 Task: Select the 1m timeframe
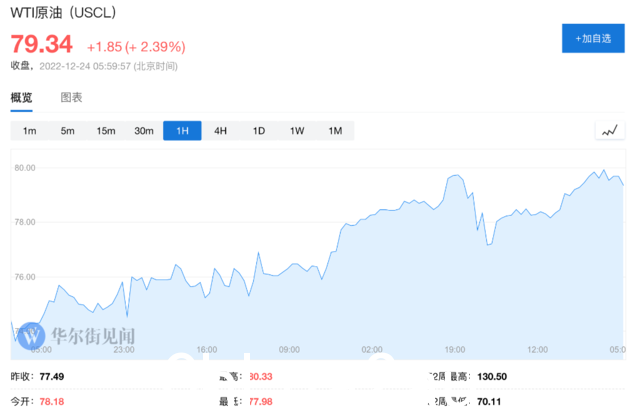29,131
